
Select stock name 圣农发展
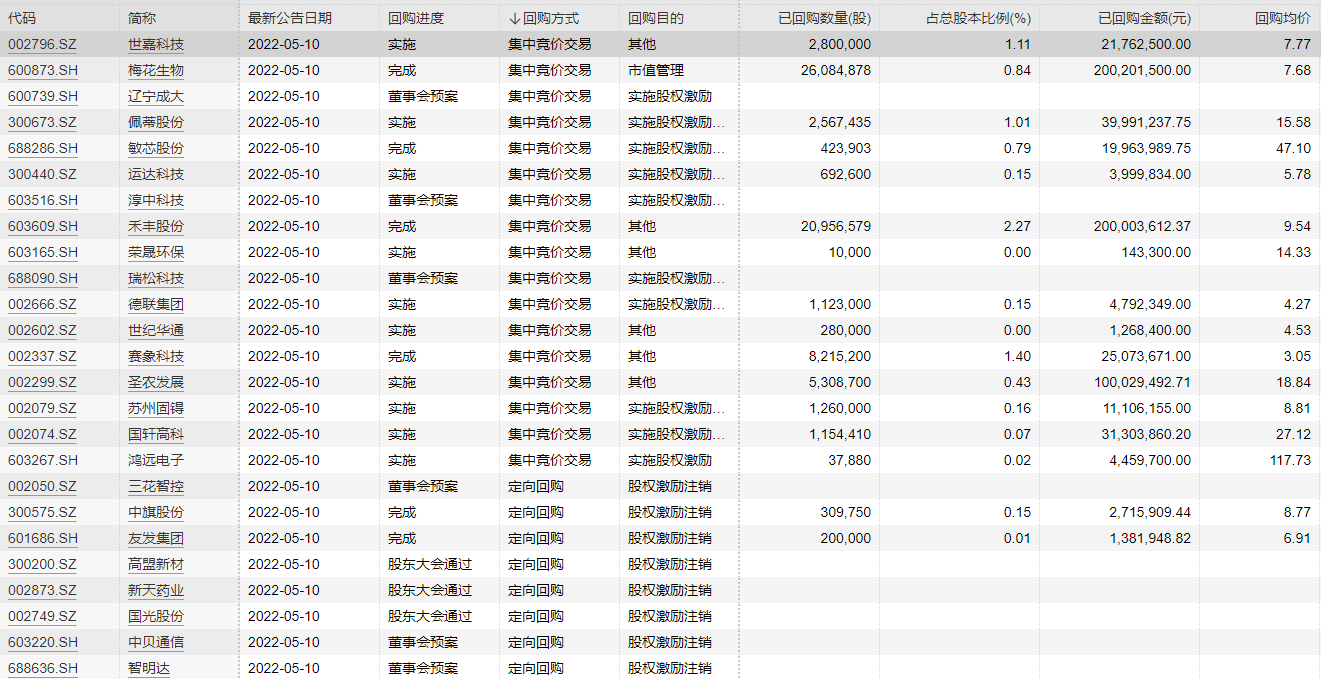(156, 382)
